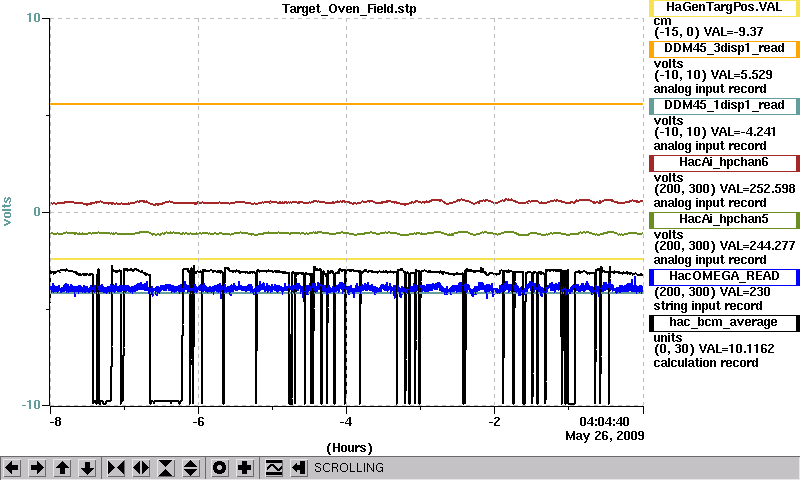Shift the plot up with the up arrow

(x=62, y=468)
